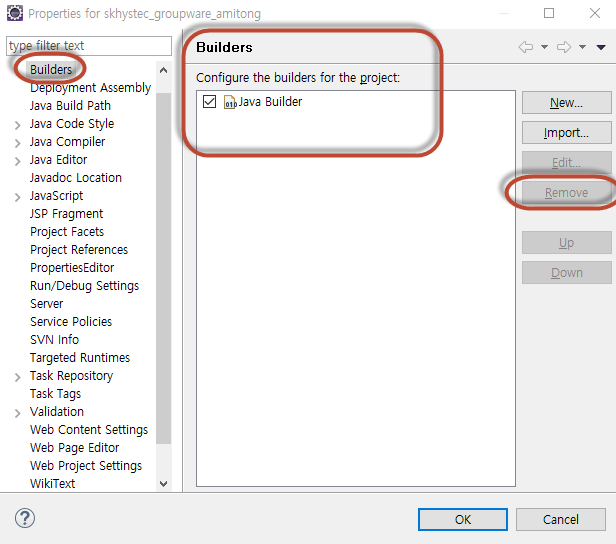The height and width of the screenshot is (544, 616).
Task: Open the Web Project Settings page
Action: point(86,466)
